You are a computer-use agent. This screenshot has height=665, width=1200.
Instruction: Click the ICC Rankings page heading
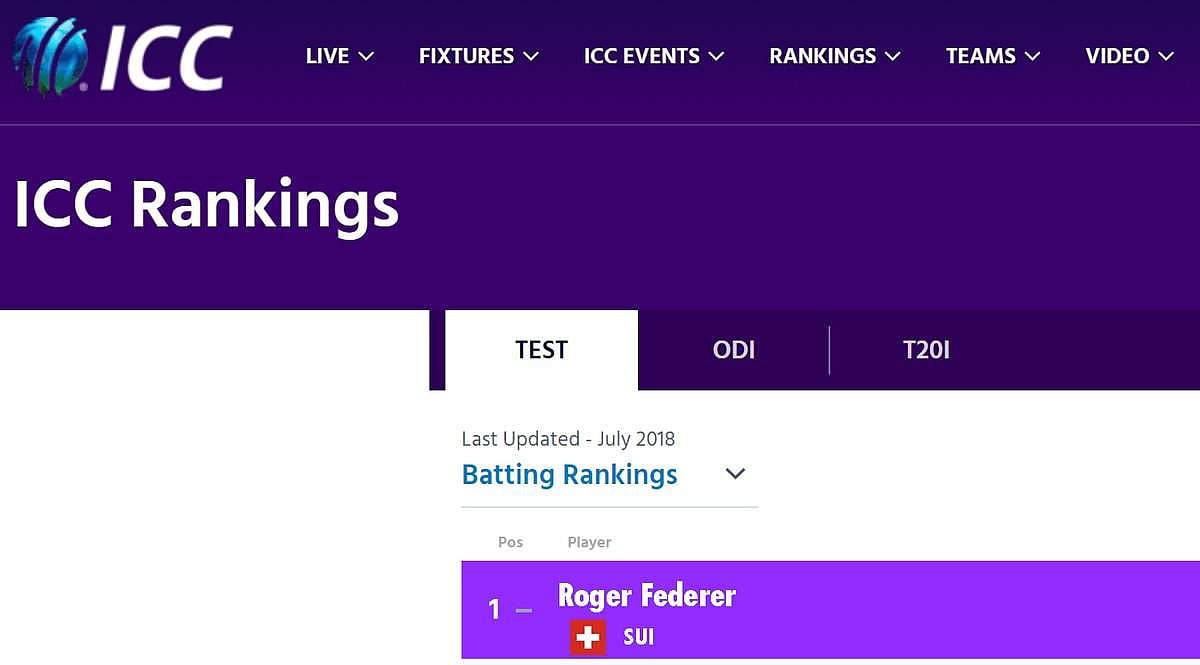[x=206, y=205]
